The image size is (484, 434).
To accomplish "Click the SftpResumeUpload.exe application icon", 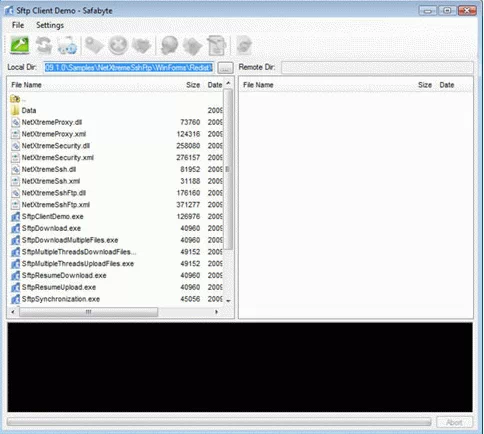I will [15, 287].
